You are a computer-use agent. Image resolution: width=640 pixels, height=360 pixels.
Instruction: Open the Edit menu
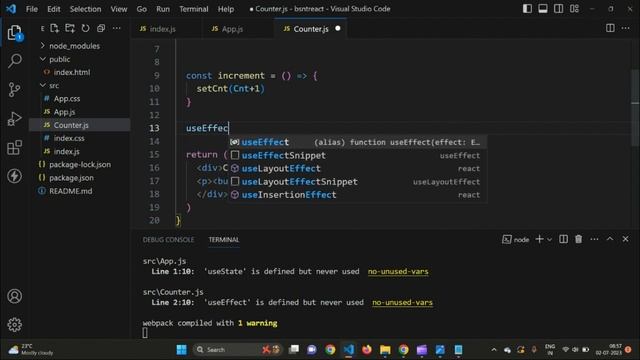pyautogui.click(x=53, y=9)
